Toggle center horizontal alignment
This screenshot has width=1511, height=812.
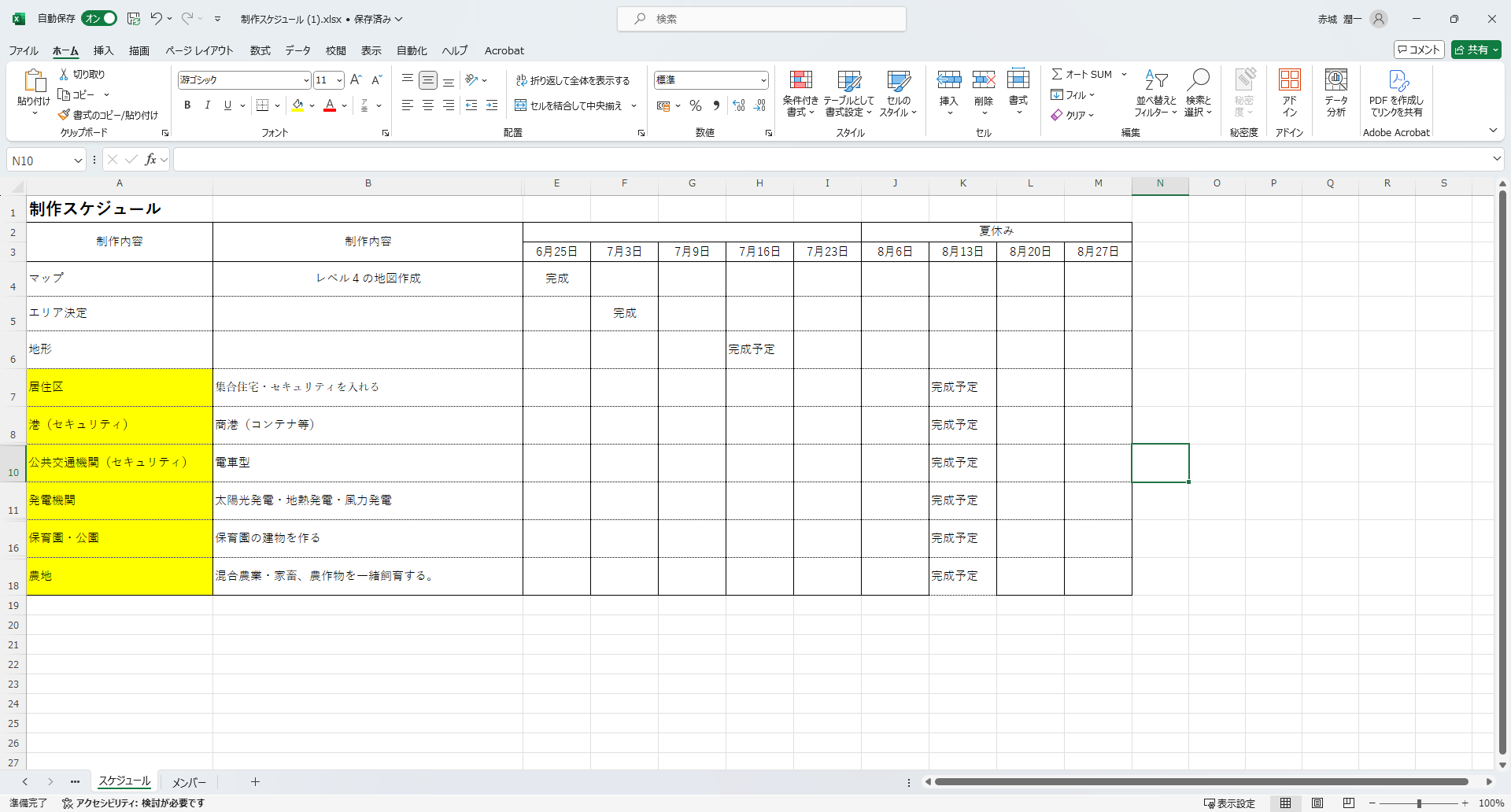(428, 105)
